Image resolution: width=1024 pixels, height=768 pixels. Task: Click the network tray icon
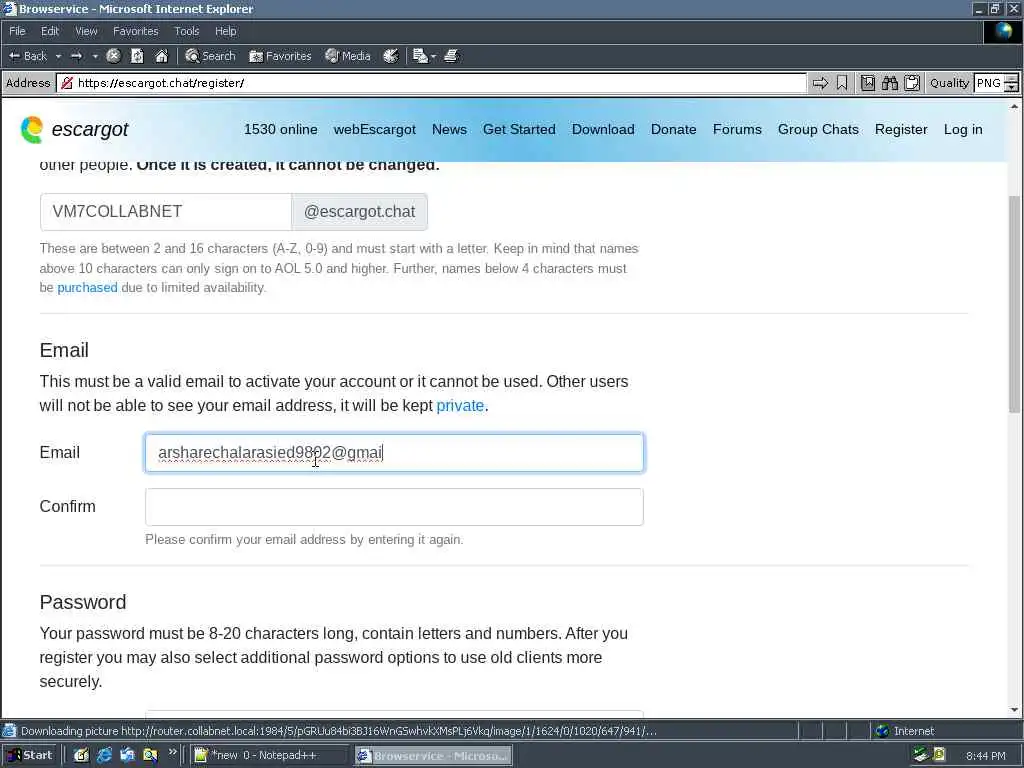[x=921, y=756]
